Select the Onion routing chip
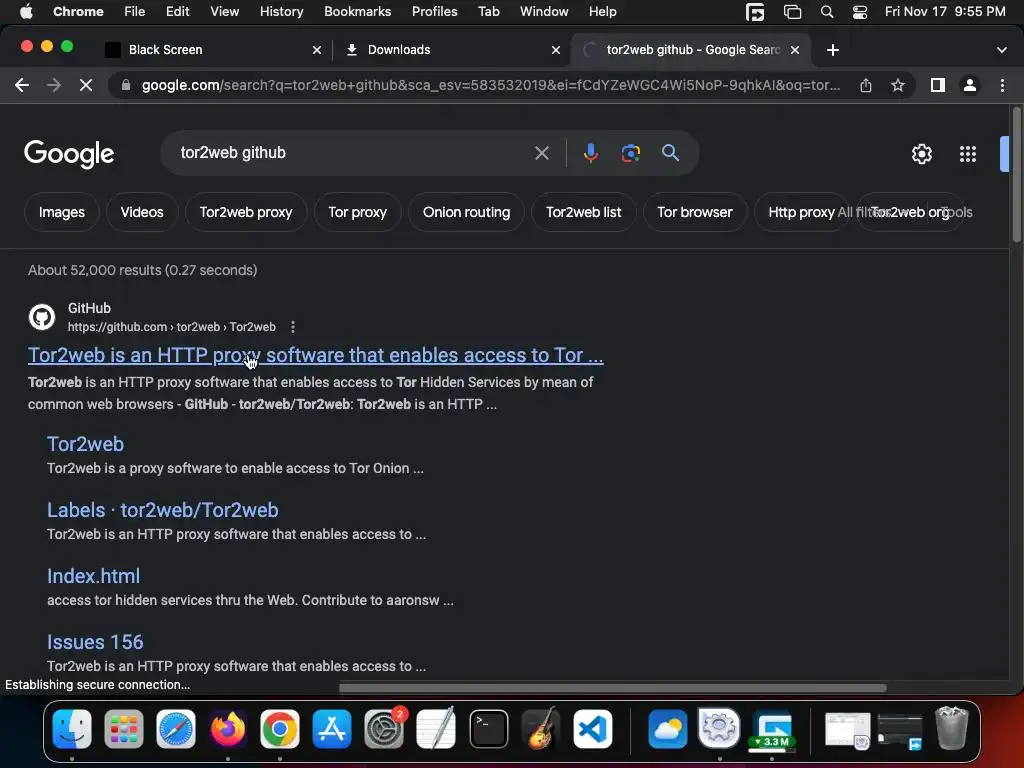This screenshot has width=1024, height=768. 466,212
